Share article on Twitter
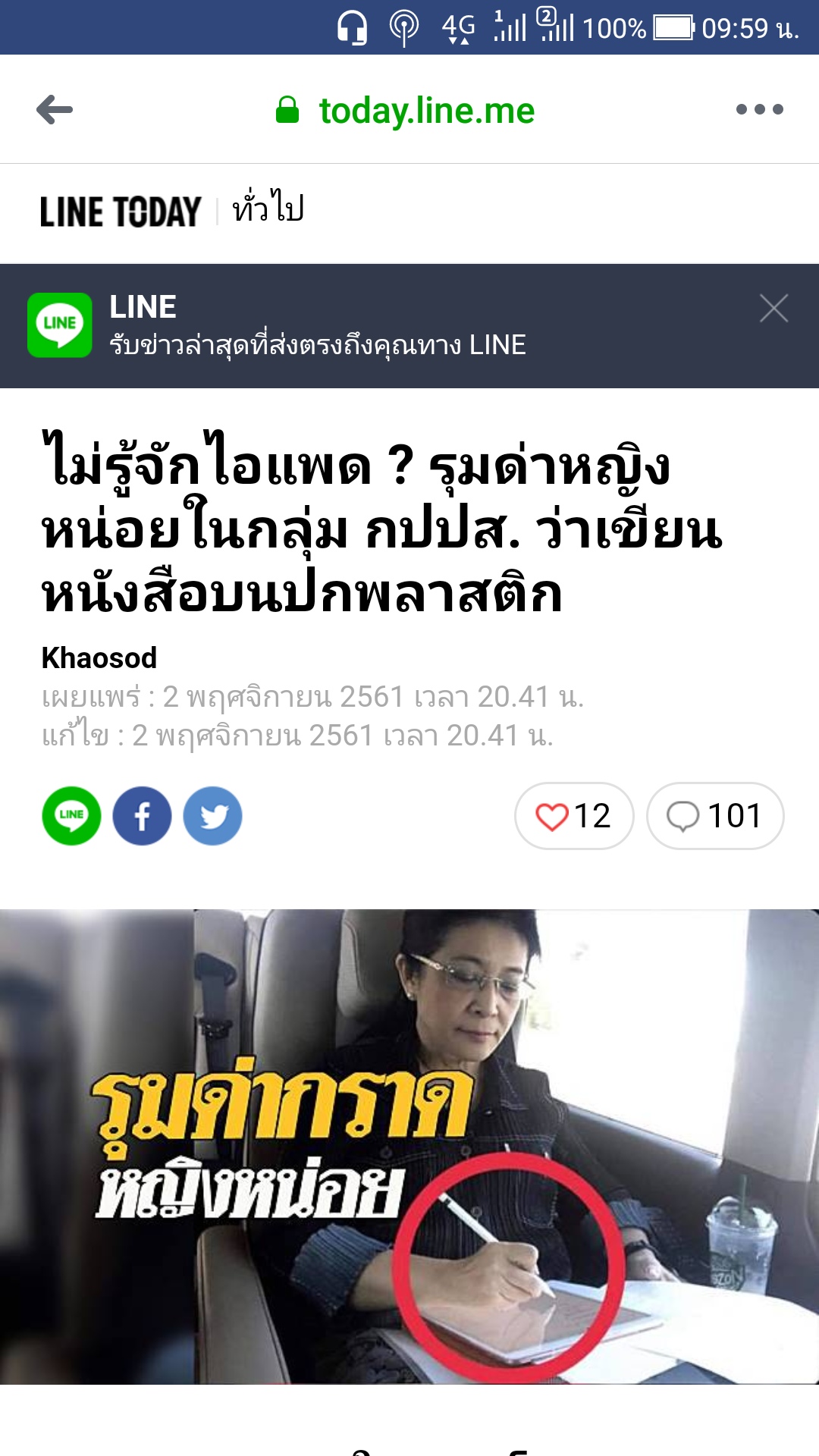 213,816
